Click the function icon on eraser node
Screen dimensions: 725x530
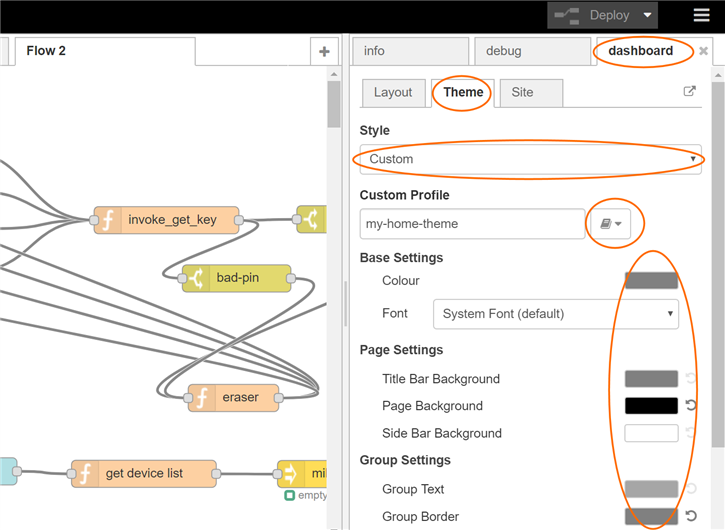tap(202, 398)
